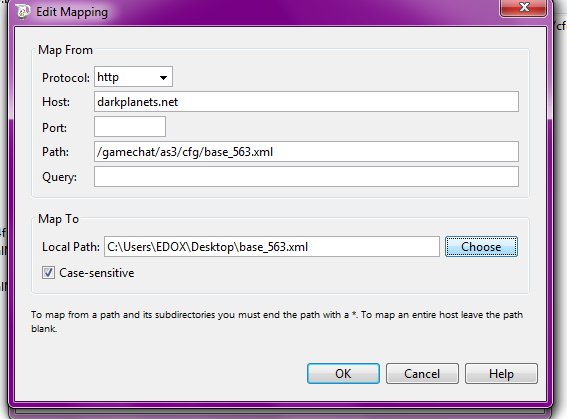Image resolution: width=567 pixels, height=419 pixels.
Task: Click the Port label
Action: (54, 127)
